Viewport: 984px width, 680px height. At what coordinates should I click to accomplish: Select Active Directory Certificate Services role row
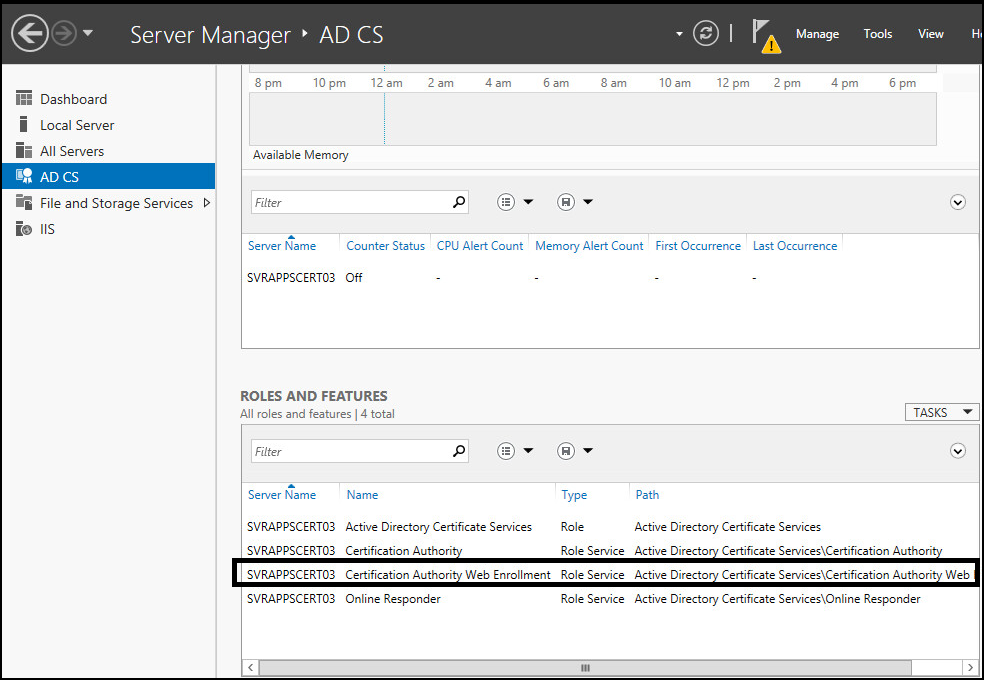click(x=609, y=527)
